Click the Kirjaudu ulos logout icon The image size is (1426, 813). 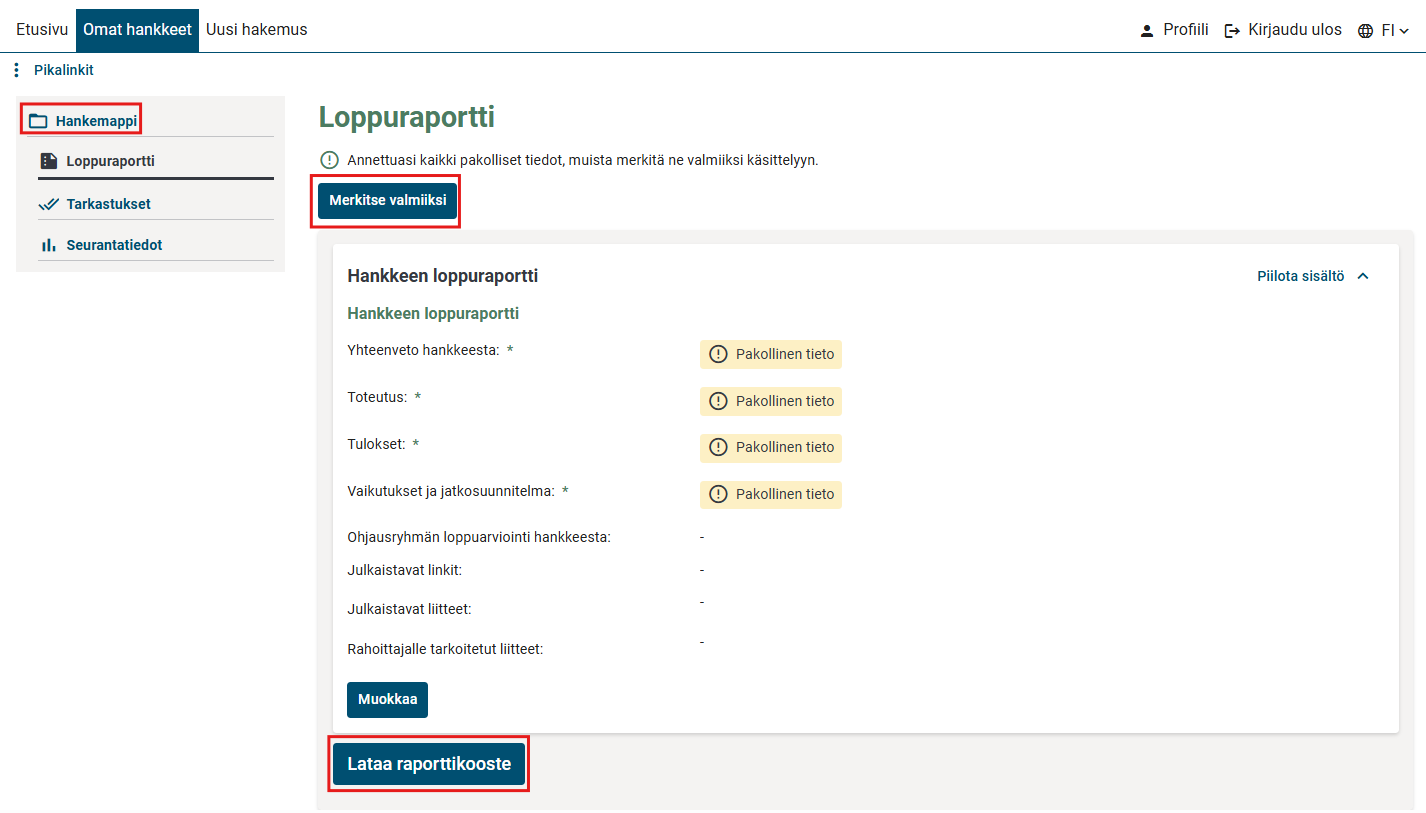point(1232,31)
